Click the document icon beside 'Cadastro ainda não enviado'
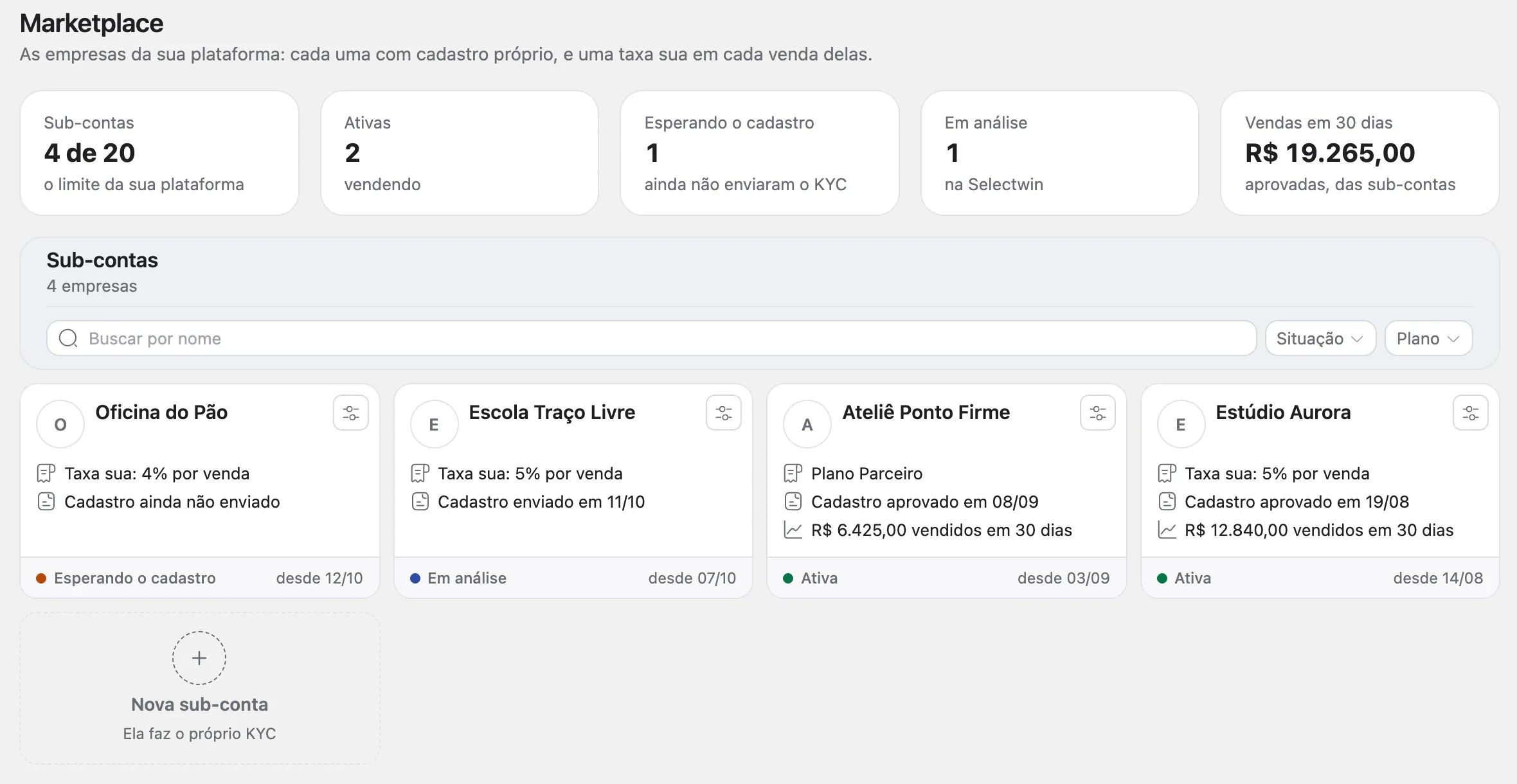Image resolution: width=1517 pixels, height=784 pixels. point(46,501)
